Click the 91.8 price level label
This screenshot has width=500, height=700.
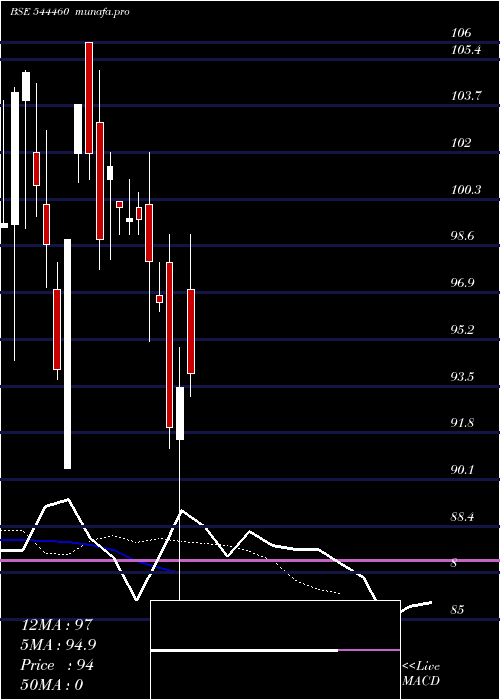click(464, 423)
